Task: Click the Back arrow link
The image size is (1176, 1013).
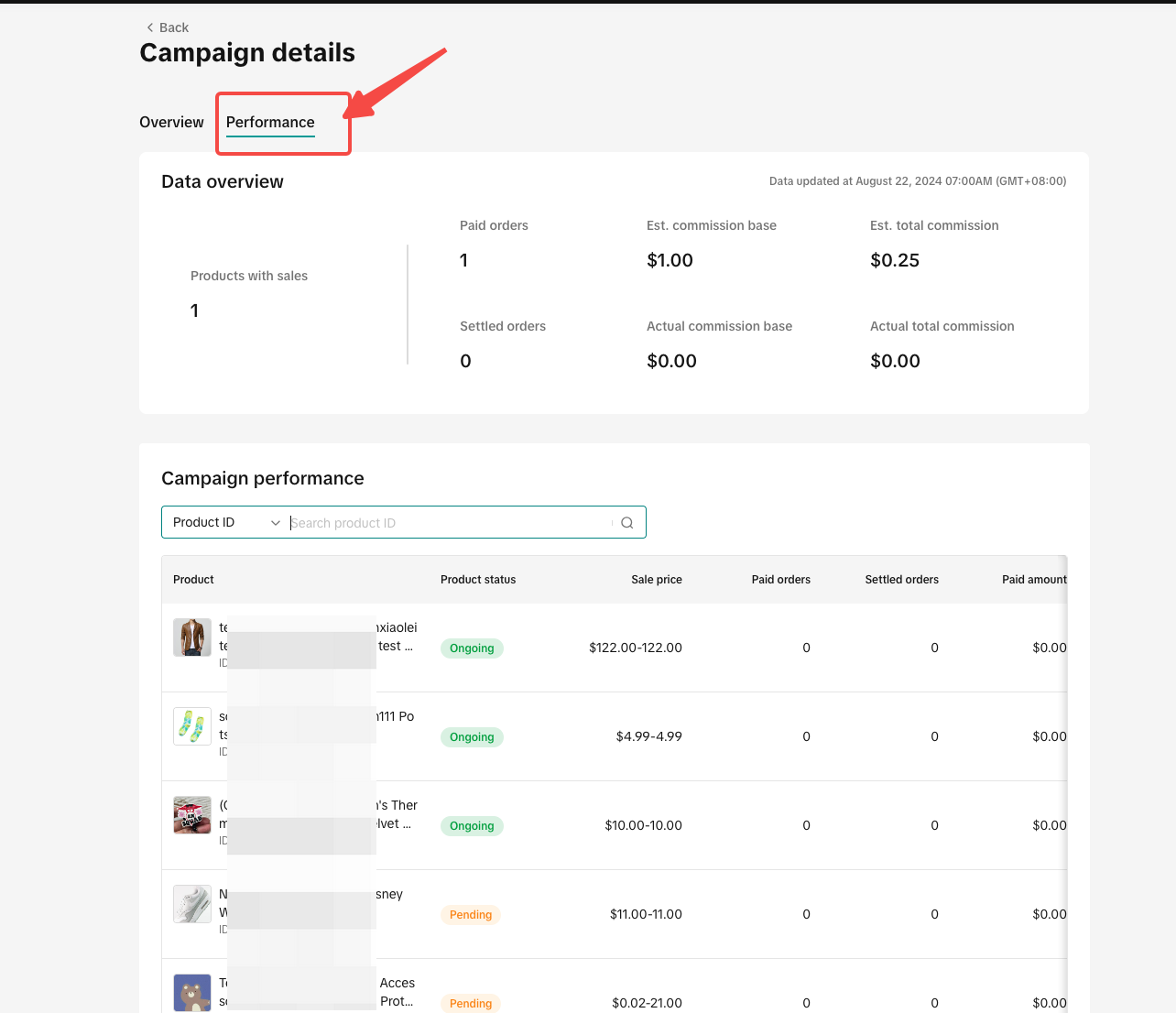Action: point(167,27)
